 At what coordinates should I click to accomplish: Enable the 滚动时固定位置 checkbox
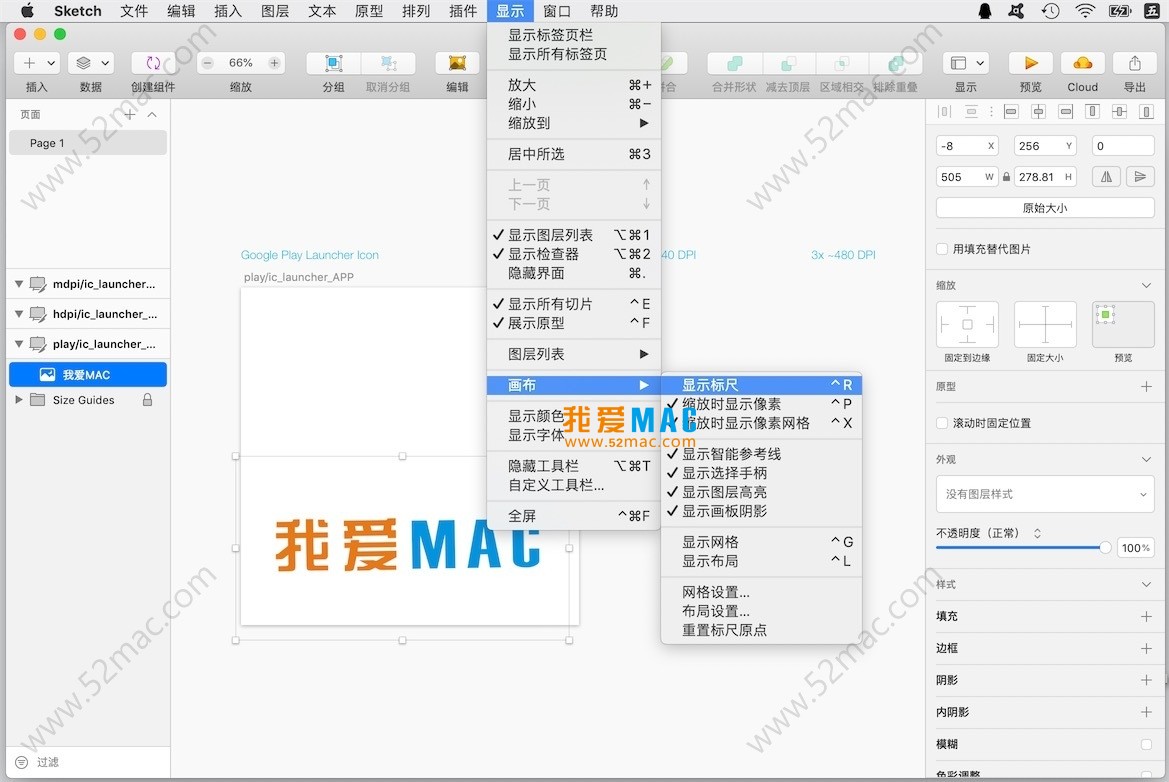(942, 423)
